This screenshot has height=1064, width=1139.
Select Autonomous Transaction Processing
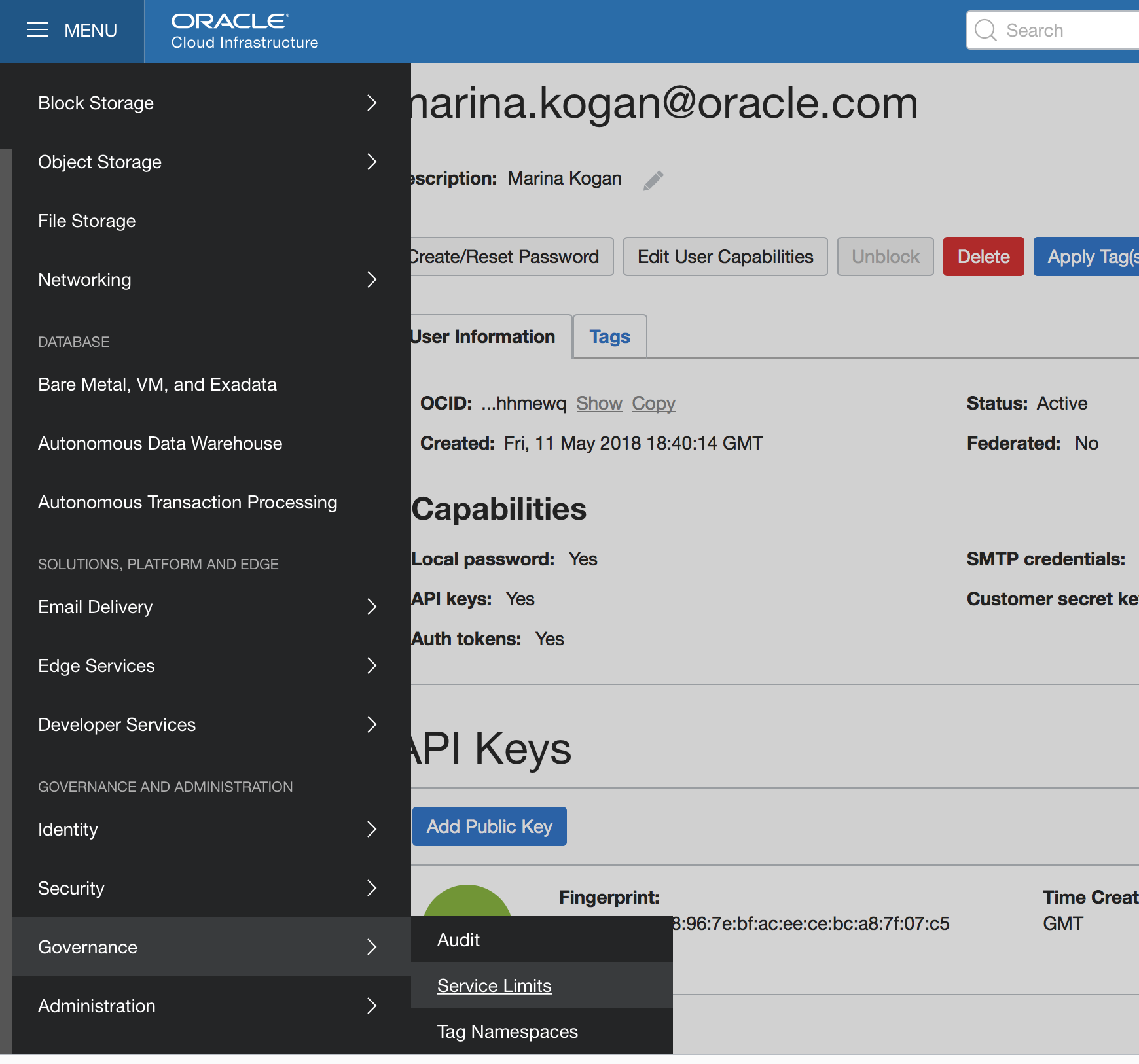211,502
